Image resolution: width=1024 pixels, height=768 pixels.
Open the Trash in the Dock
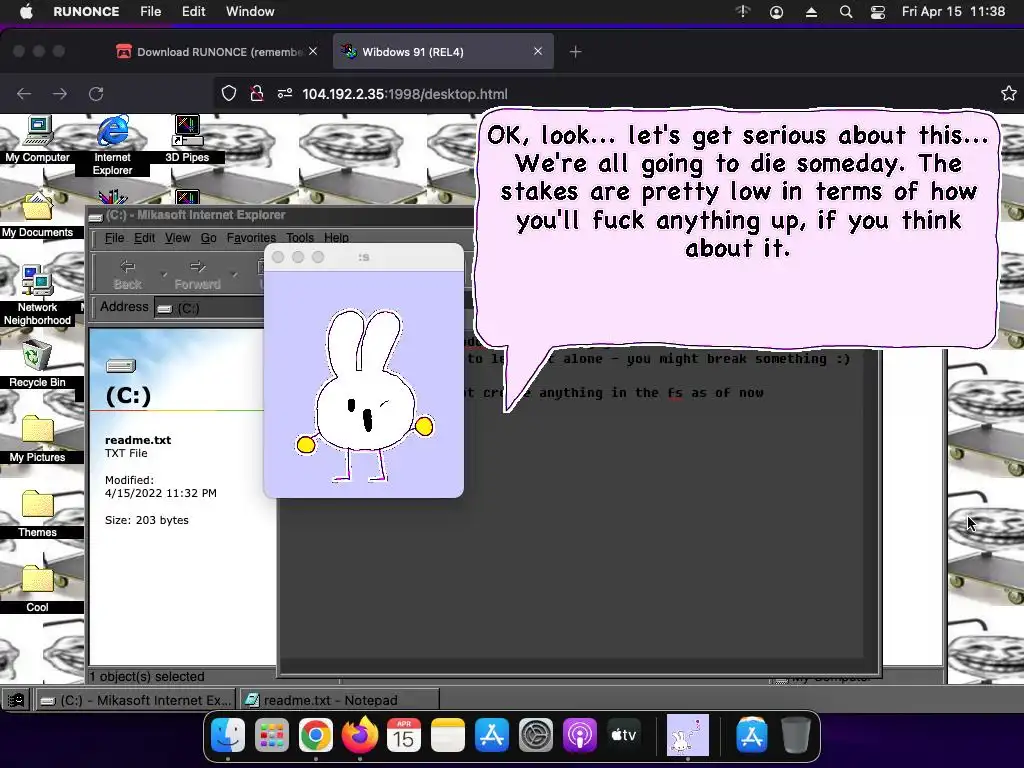tap(795, 735)
